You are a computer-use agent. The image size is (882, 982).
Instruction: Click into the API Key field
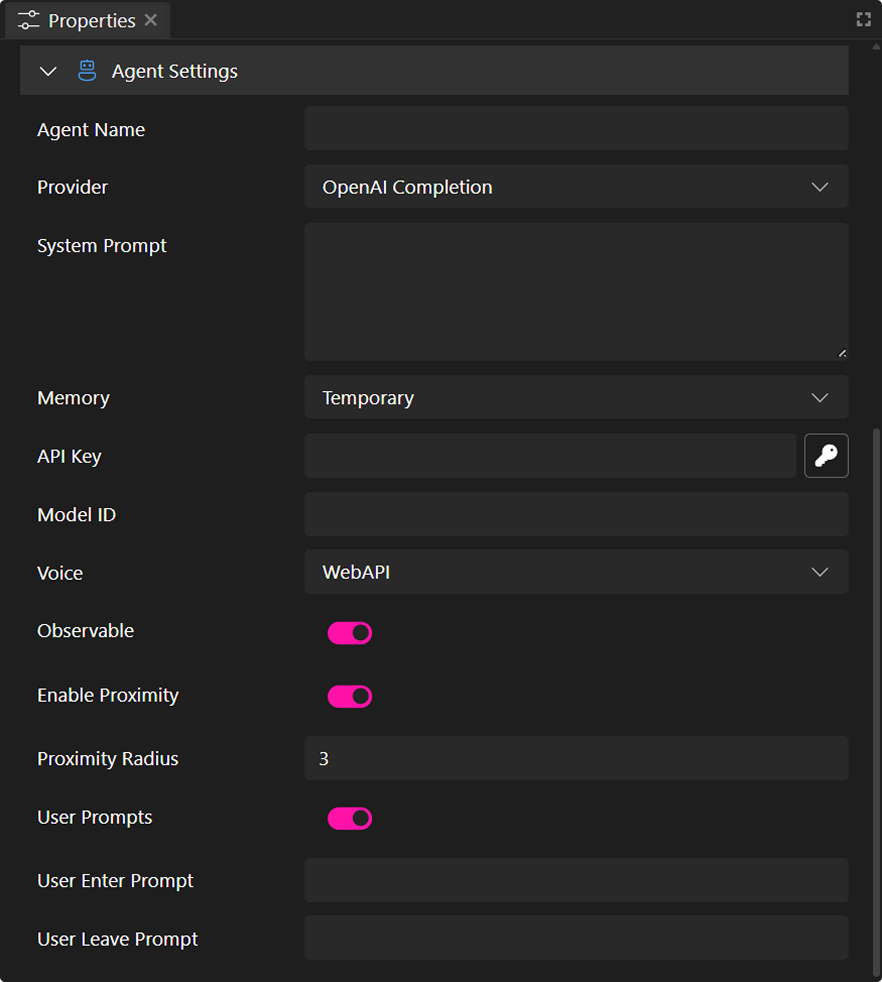tap(550, 456)
